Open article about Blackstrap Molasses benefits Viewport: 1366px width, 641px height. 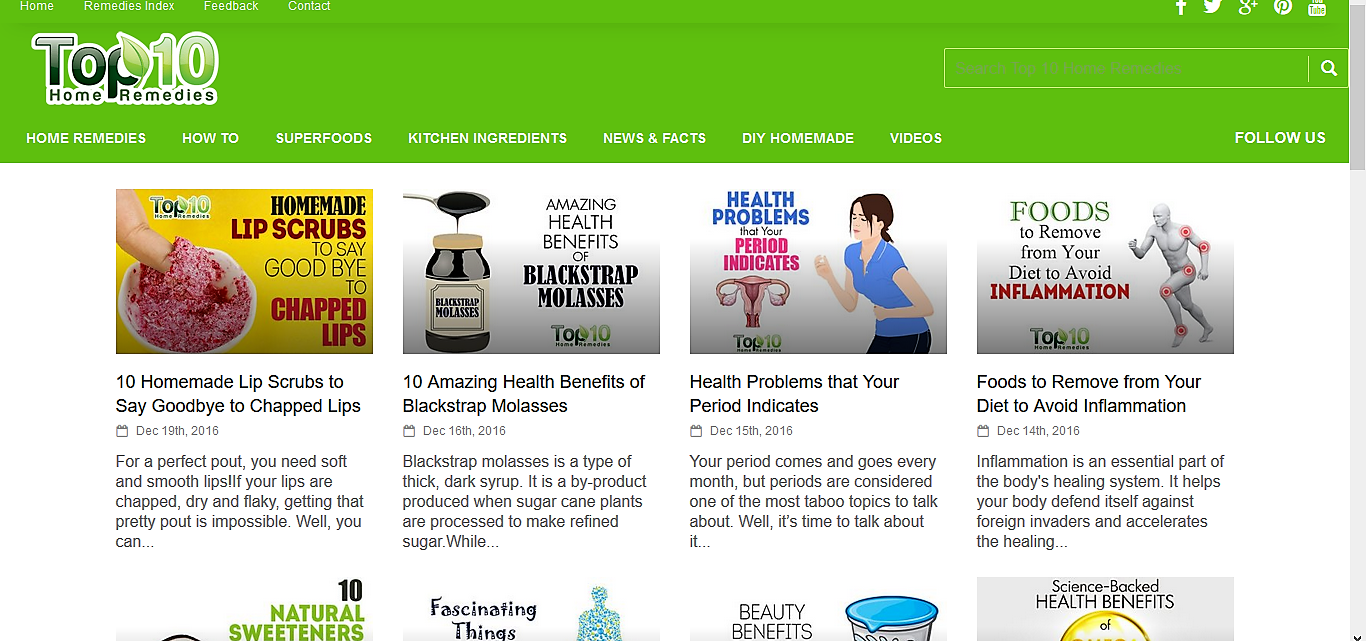click(x=524, y=394)
